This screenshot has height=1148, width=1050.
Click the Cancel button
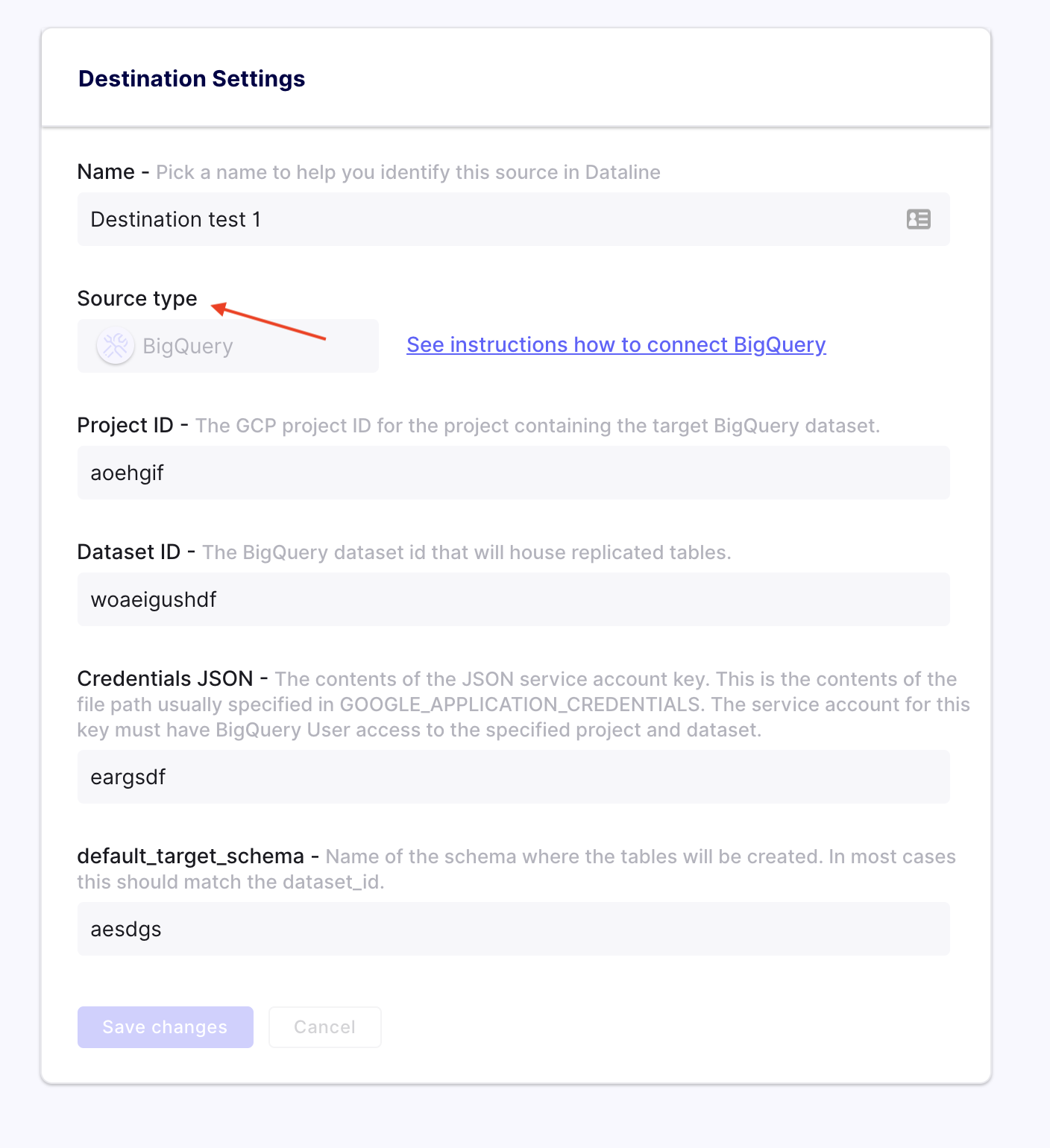point(324,1026)
